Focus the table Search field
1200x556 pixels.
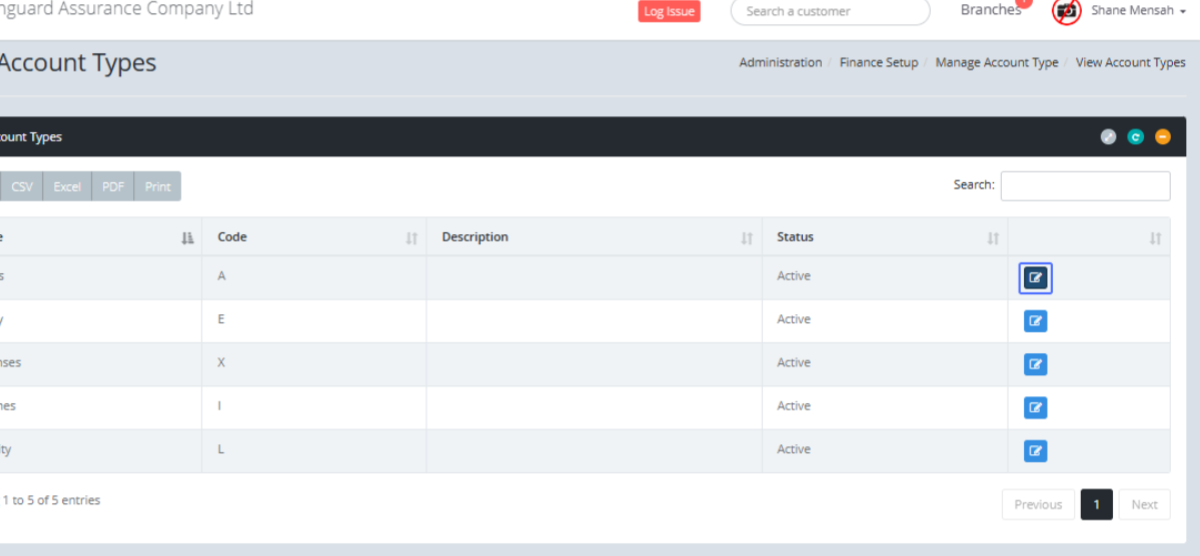(1085, 186)
